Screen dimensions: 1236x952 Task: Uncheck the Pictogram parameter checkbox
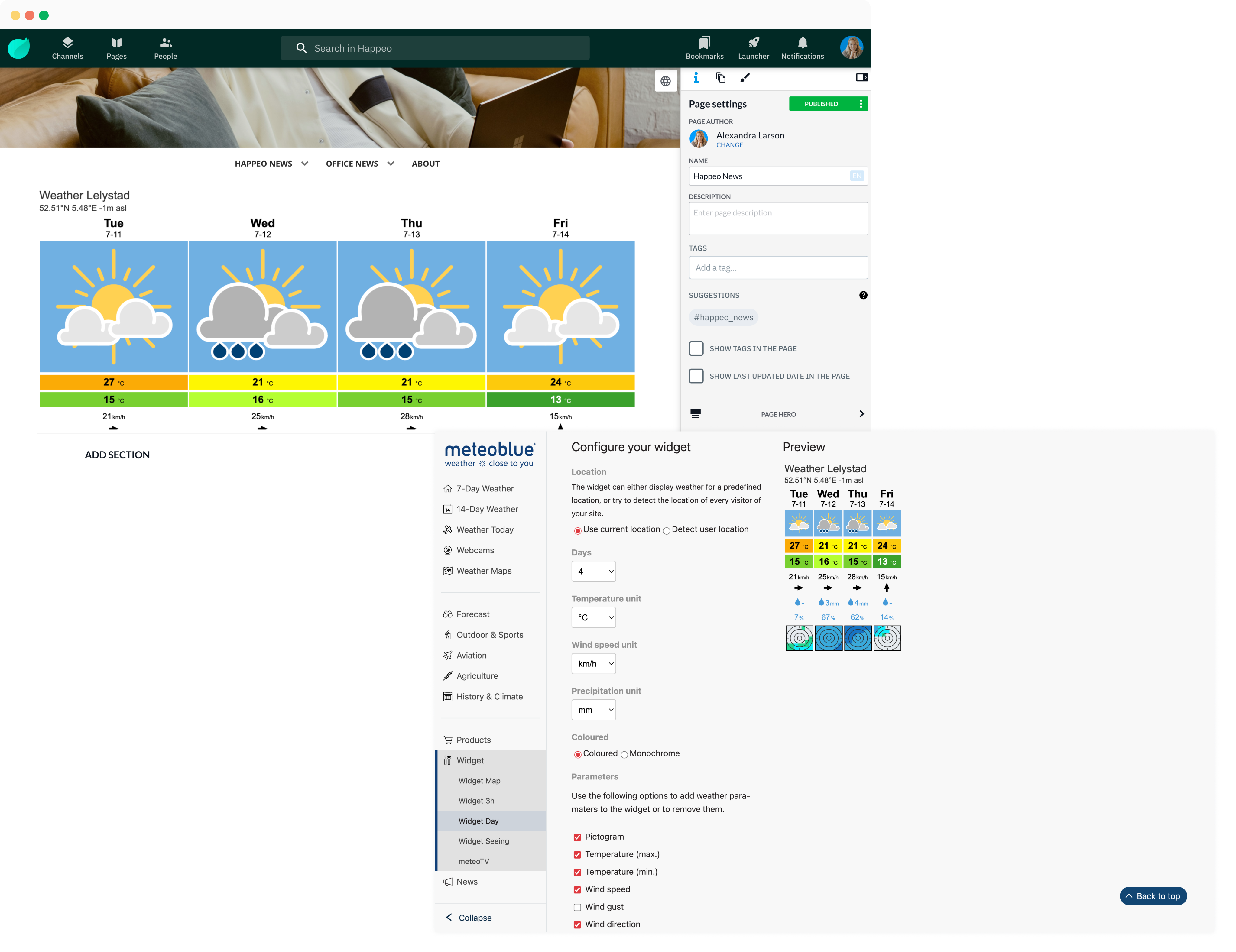coord(577,837)
